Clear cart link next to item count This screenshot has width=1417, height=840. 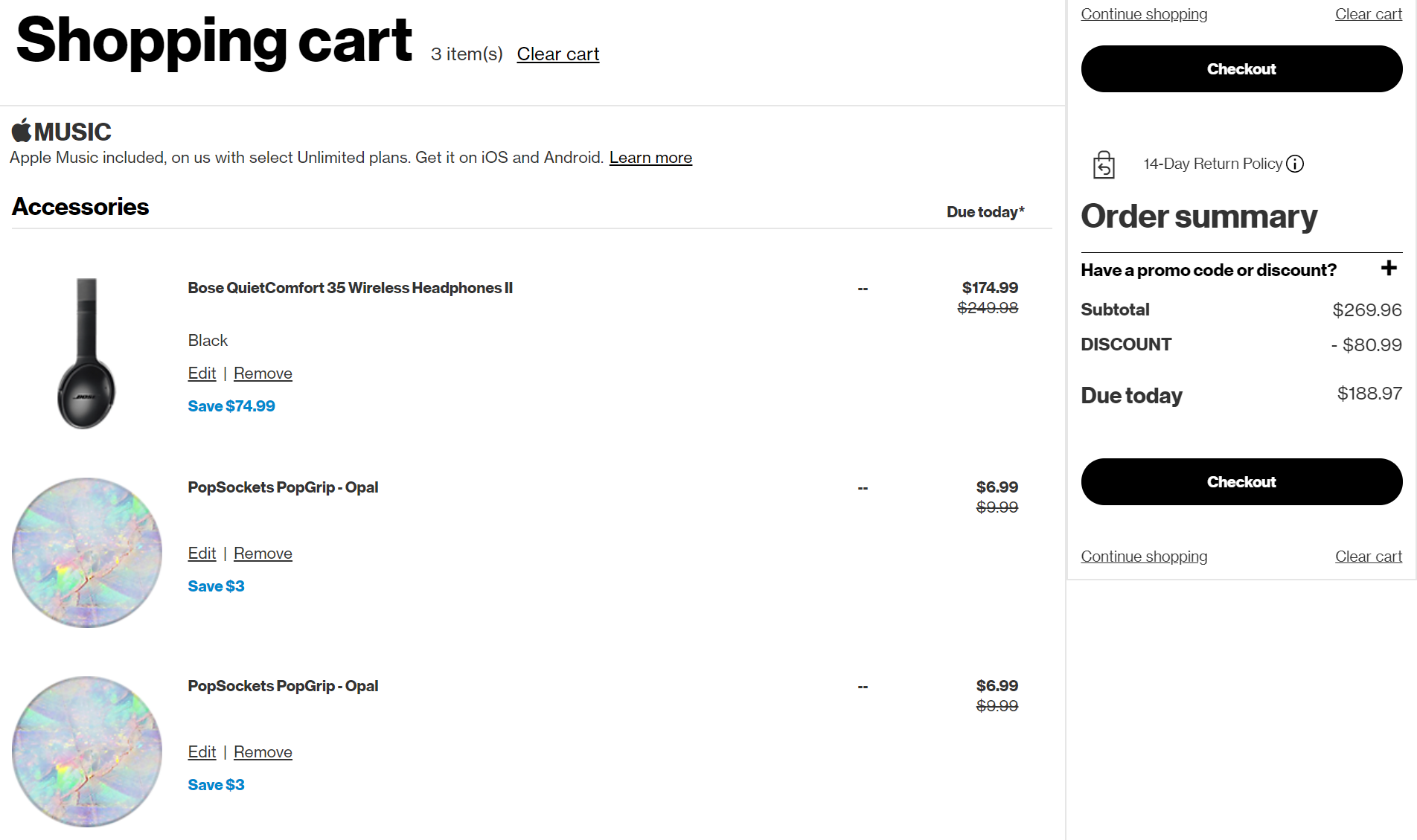click(558, 54)
